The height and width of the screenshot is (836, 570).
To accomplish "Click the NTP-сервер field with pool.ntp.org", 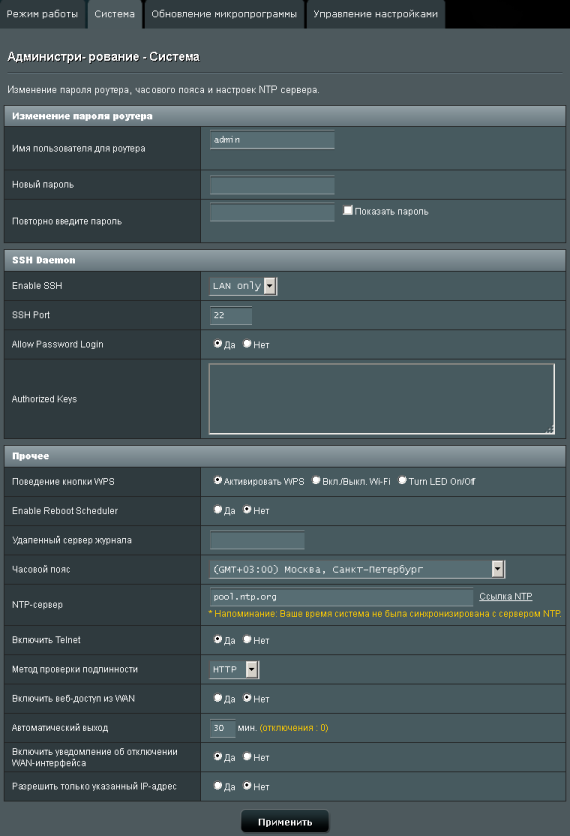I will point(341,597).
